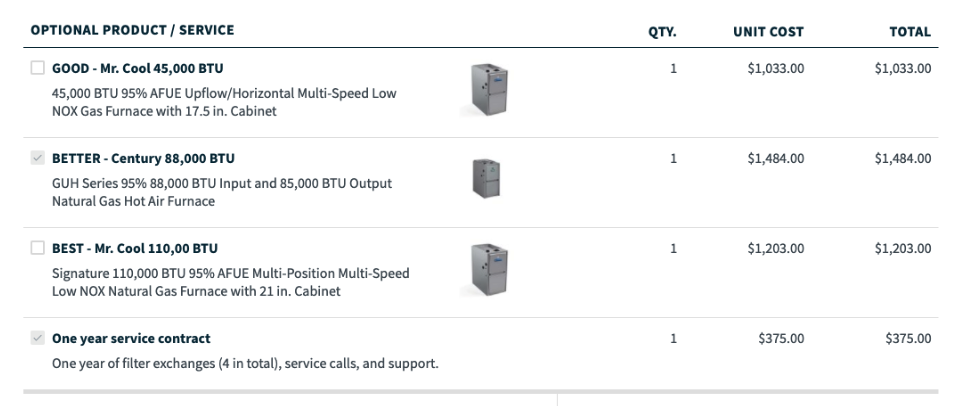Select the BEST - Mr. Cool 110,00 BTU checkbox
This screenshot has height=406, width=965.
[38, 248]
